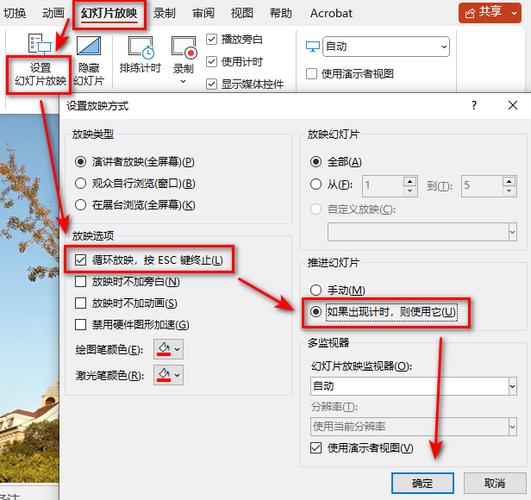Image resolution: width=531 pixels, height=500 pixels.
Task: Click the monitor icon beside 自动 dropdown
Action: 313,46
